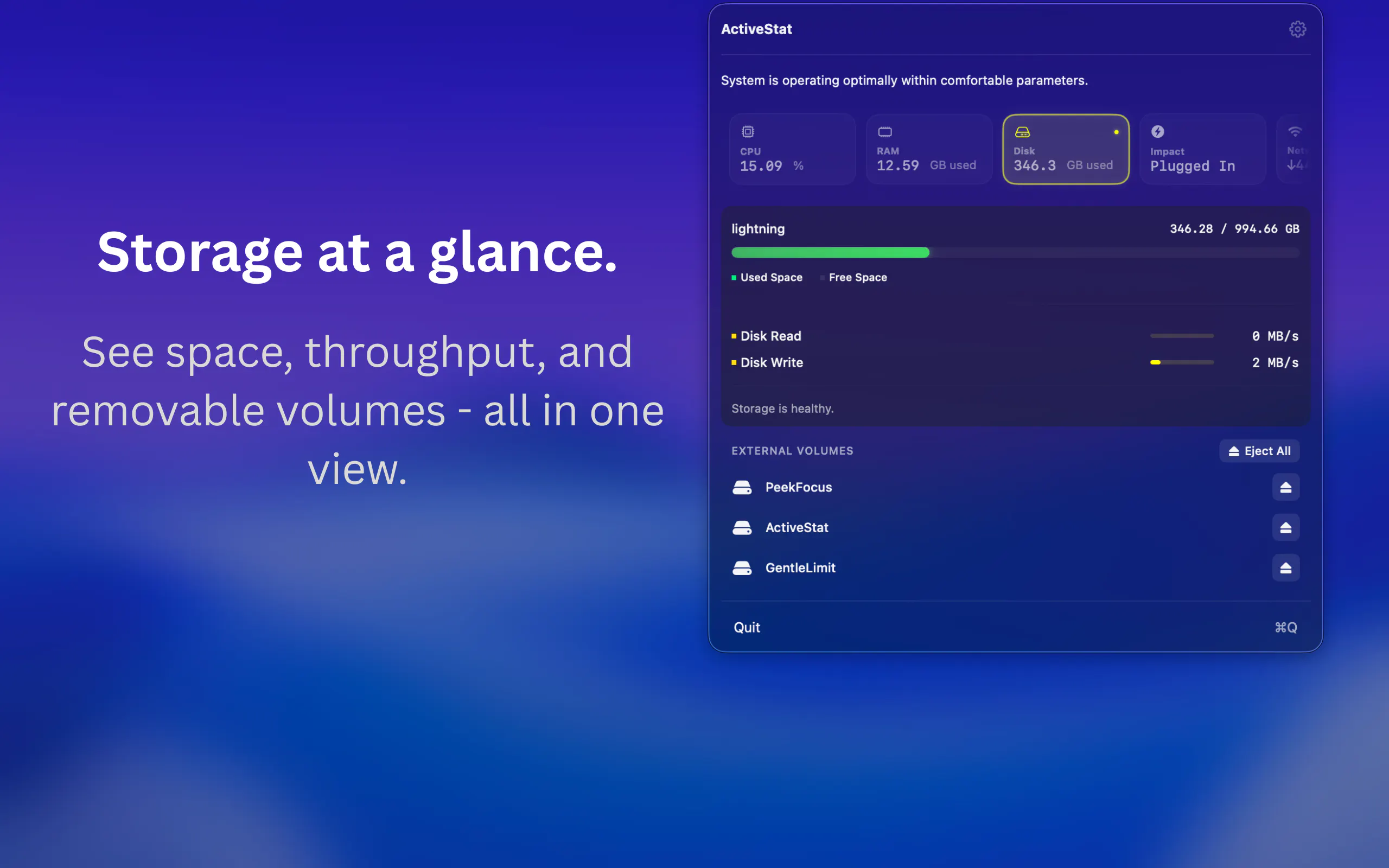Click the Eject All button
The image size is (1389, 868).
(1259, 451)
